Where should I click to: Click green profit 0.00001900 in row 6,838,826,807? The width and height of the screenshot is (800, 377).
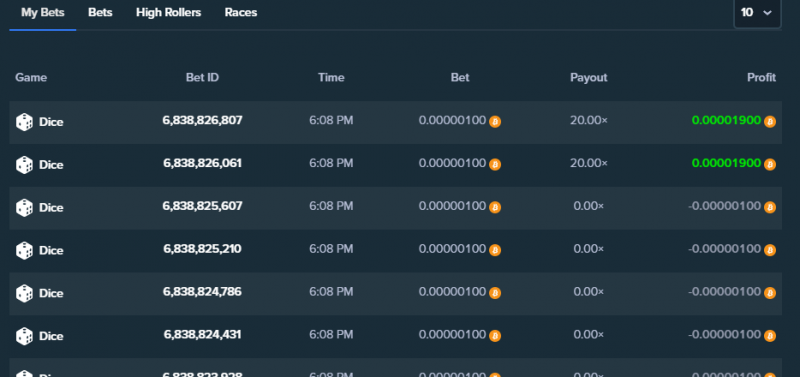[727, 120]
